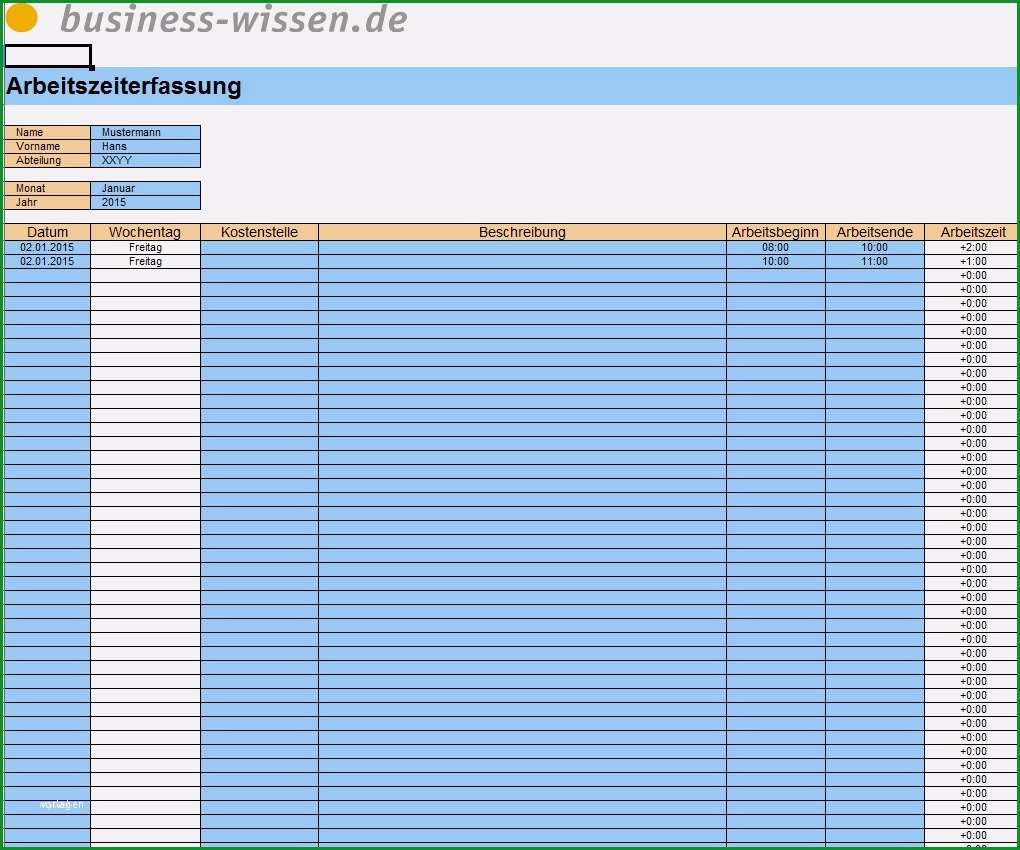Click the Monat label cell
Image resolution: width=1020 pixels, height=850 pixels.
tap(47, 188)
